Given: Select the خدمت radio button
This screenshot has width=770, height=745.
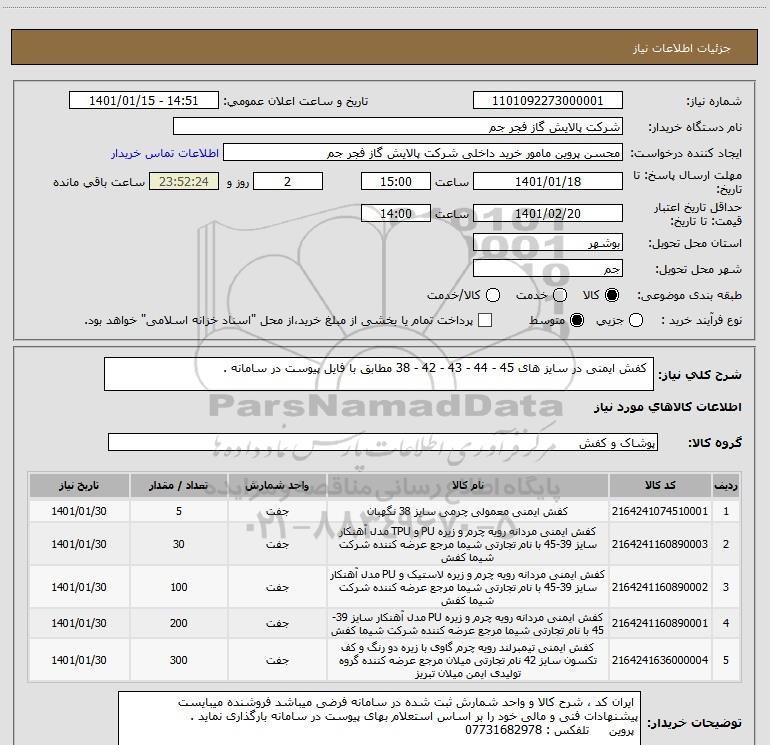Looking at the screenshot, I should pos(560,295).
